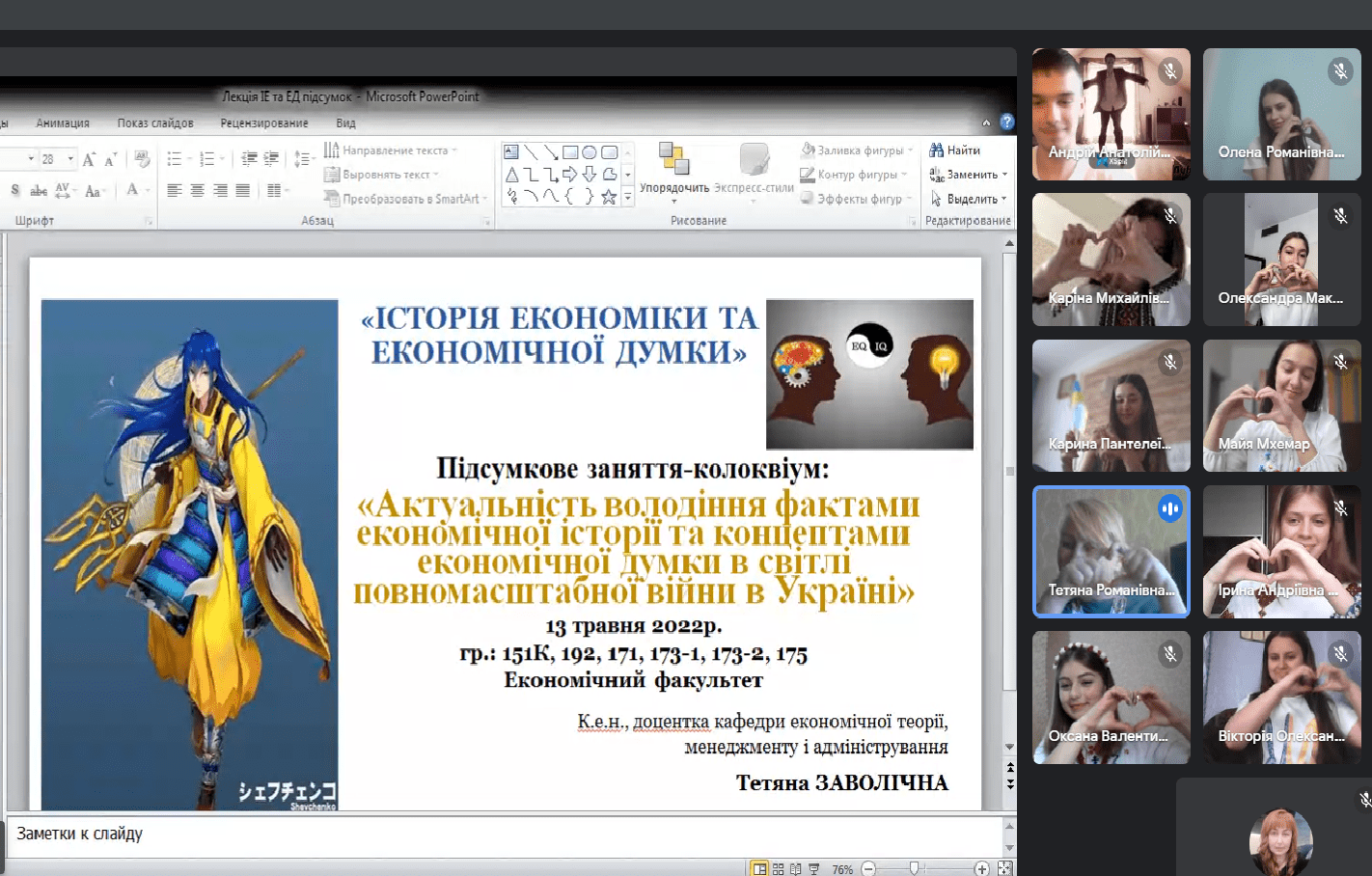Switch to the Показ слайдов tab
The image size is (1372, 876).
(x=155, y=123)
